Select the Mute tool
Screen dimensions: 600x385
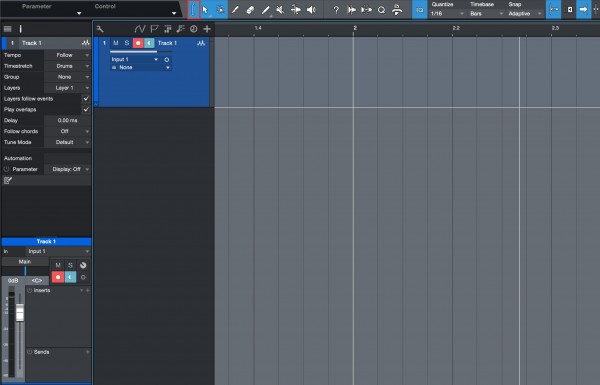[280, 10]
